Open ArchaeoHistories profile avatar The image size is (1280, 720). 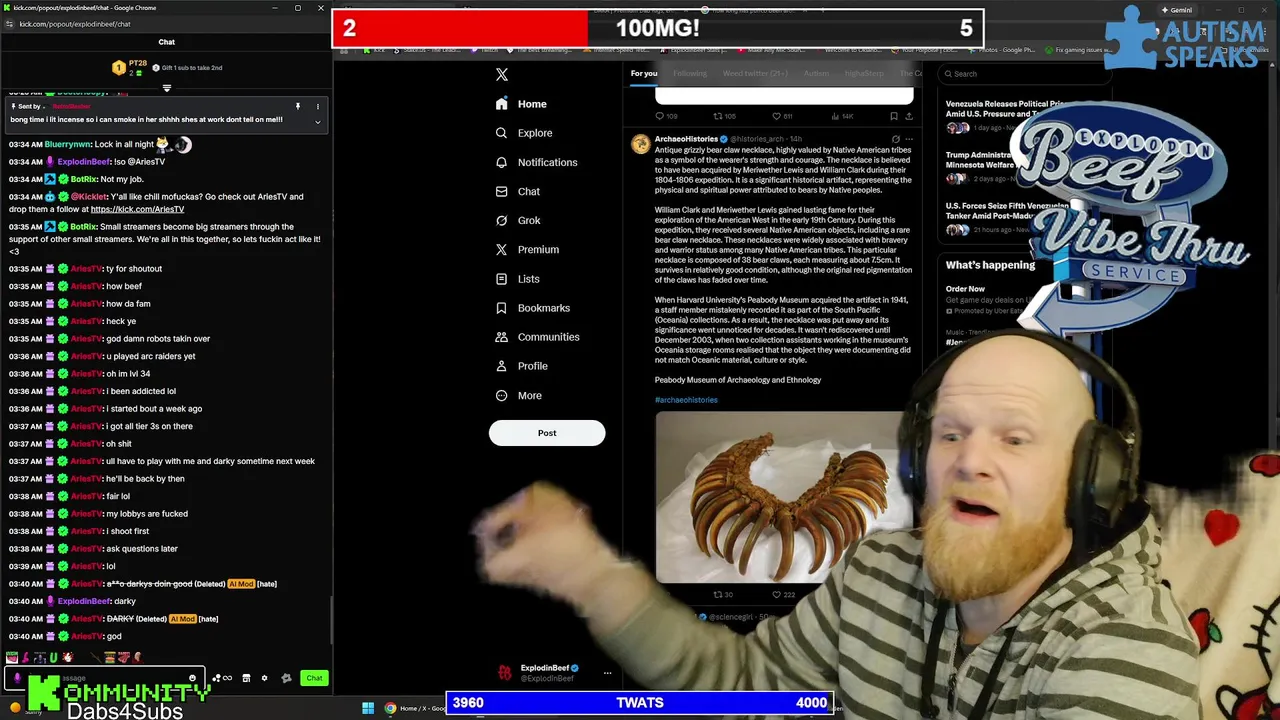pos(640,144)
